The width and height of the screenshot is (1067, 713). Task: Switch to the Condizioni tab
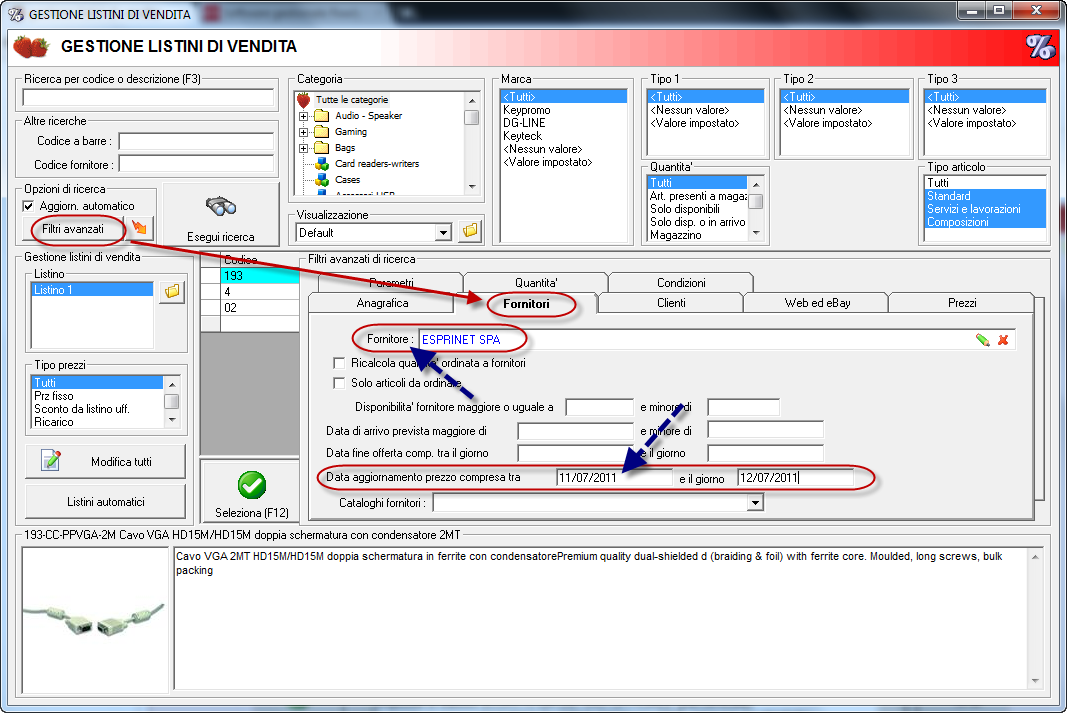(680, 282)
